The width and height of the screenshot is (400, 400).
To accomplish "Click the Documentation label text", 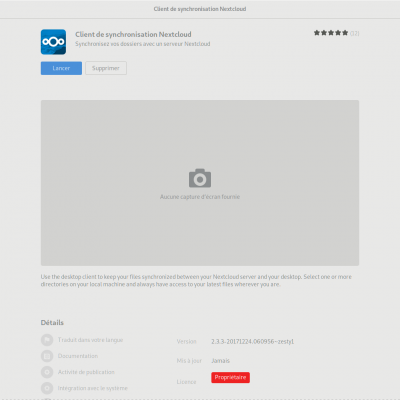I will click(x=78, y=356).
